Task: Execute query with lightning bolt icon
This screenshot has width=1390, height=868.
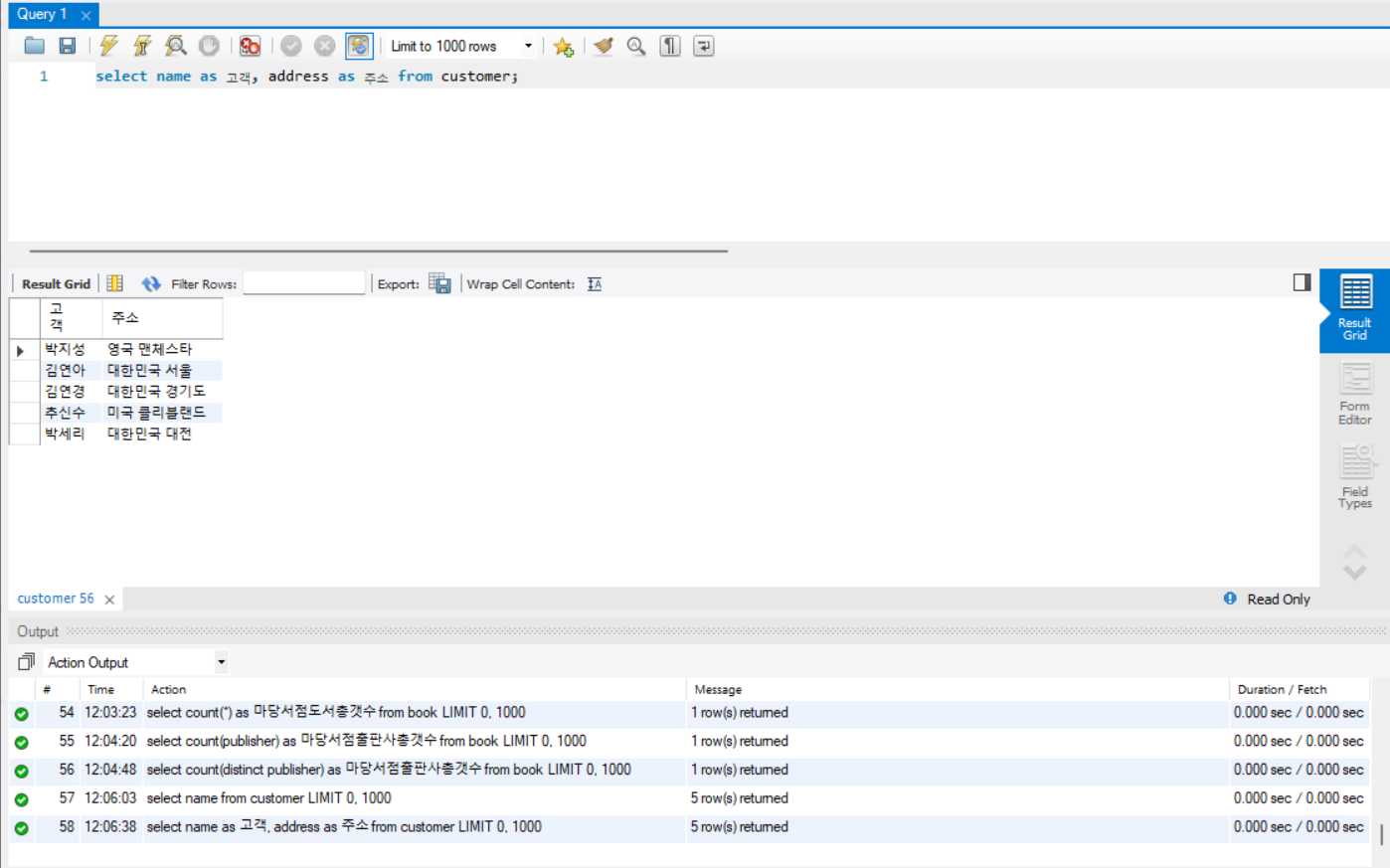Action: [x=109, y=46]
